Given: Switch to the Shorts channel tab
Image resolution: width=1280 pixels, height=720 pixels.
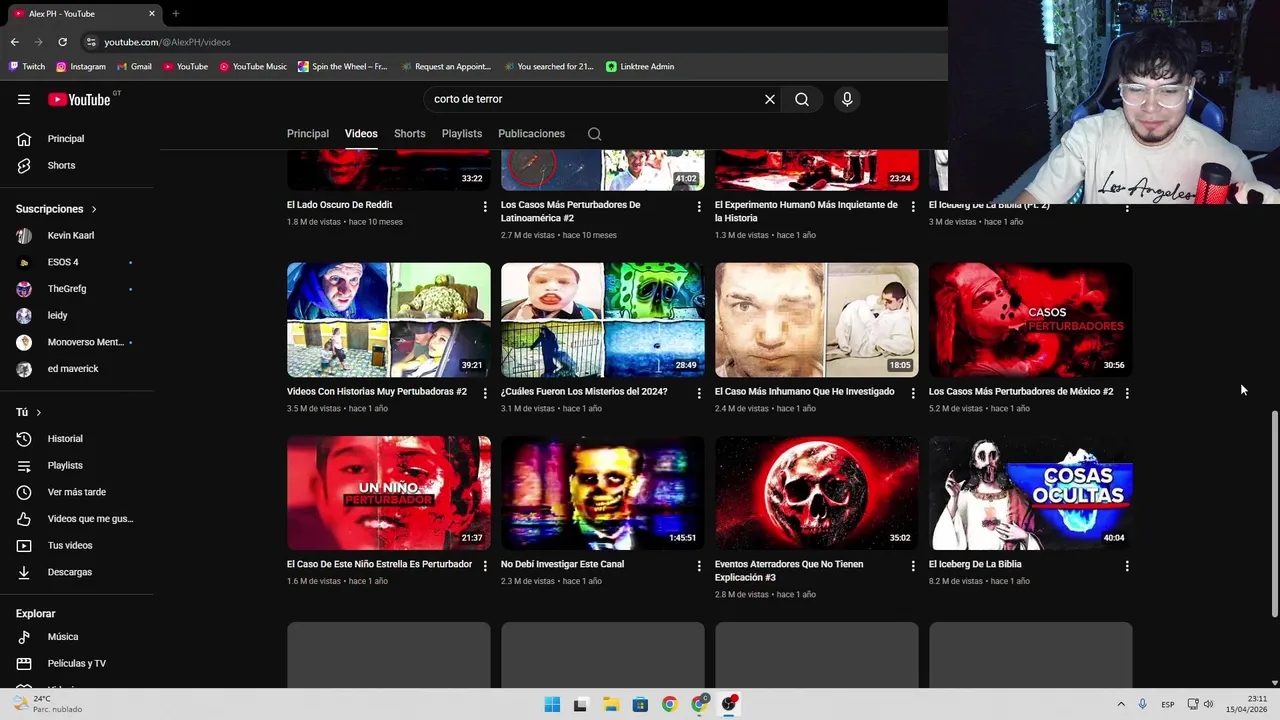Looking at the screenshot, I should (x=410, y=134).
